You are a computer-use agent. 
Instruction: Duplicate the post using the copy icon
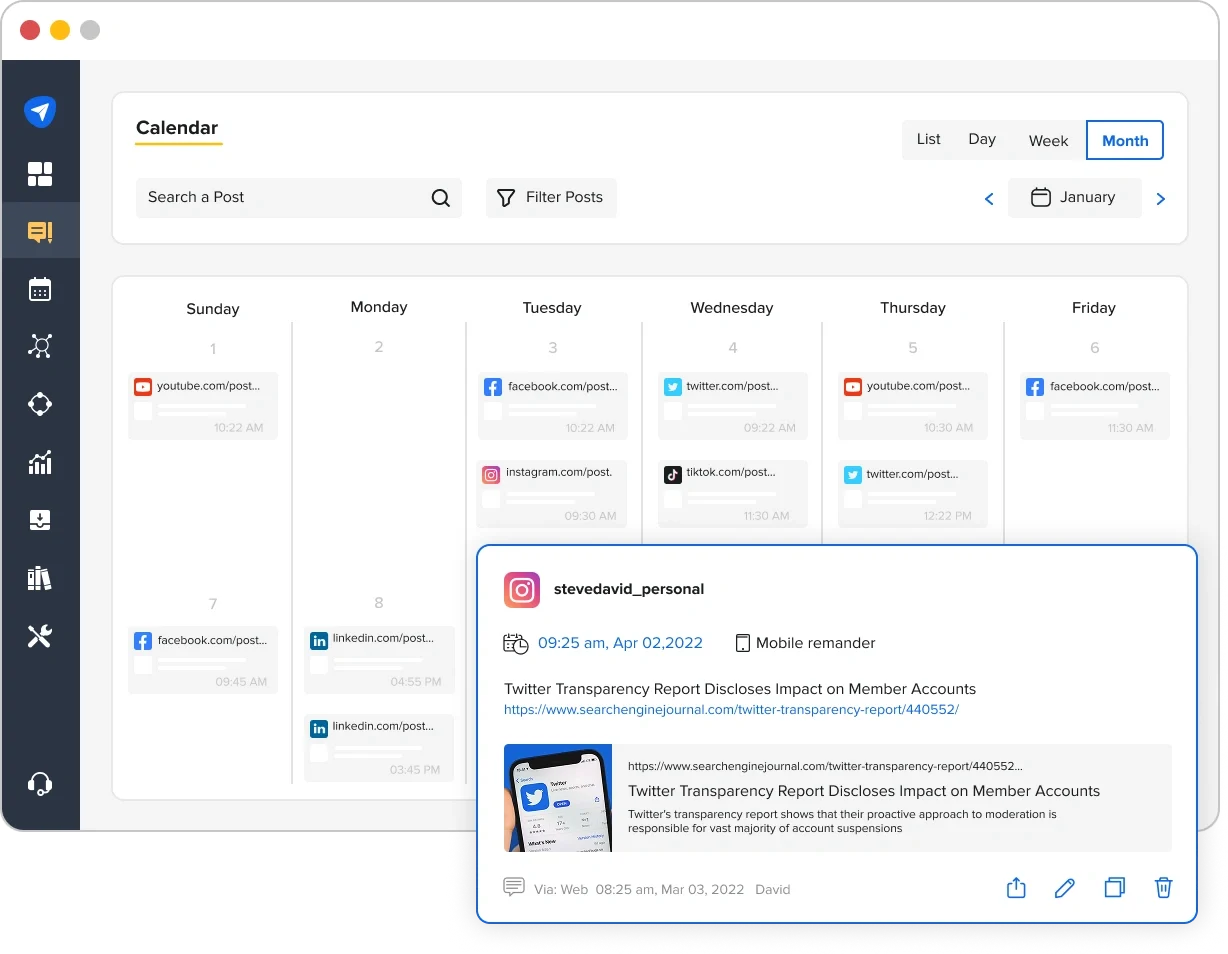(1114, 887)
